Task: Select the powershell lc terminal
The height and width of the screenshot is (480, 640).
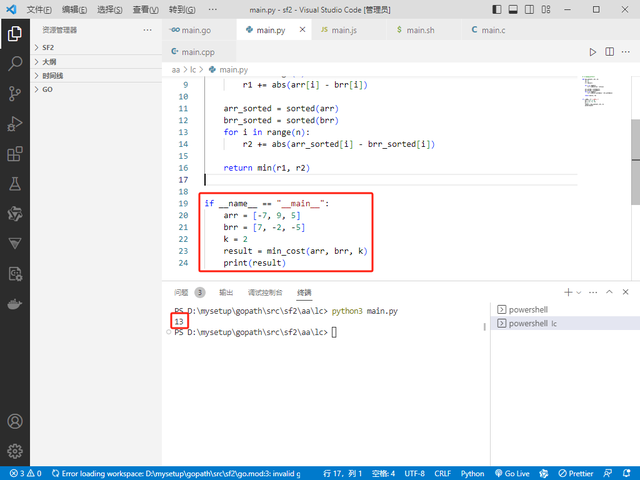Action: [565, 323]
